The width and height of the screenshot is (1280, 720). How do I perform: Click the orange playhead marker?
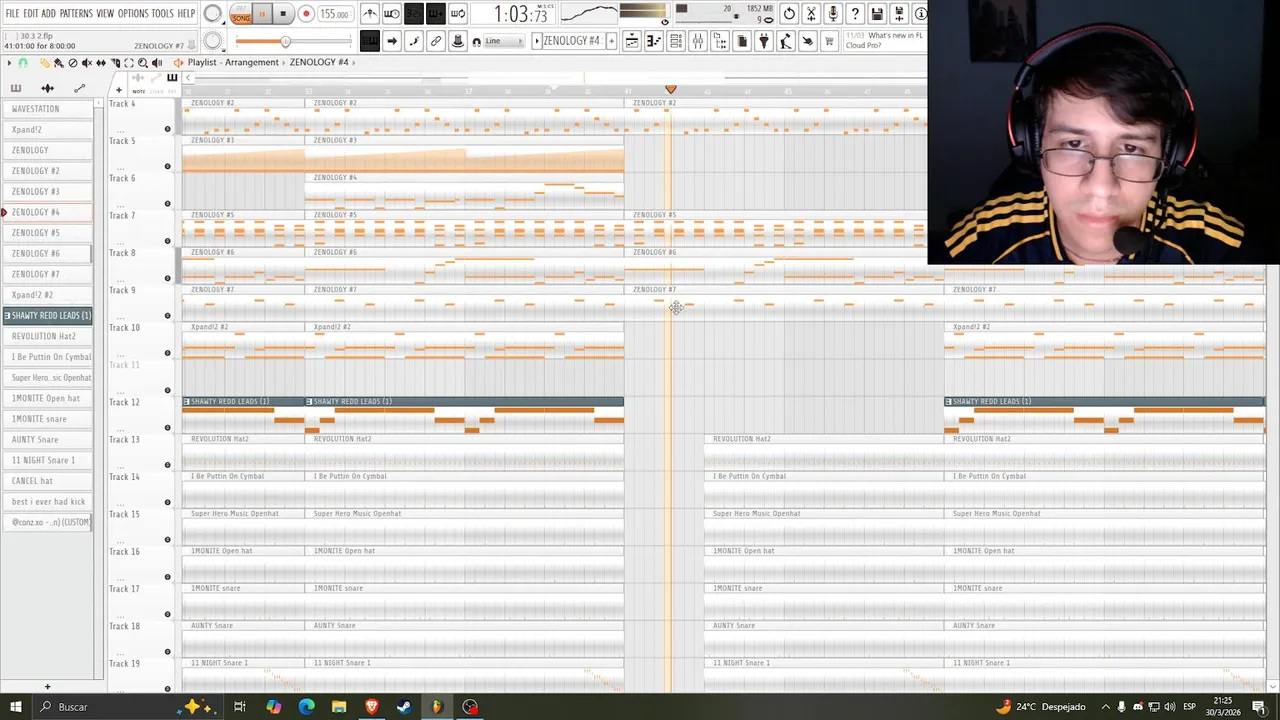pyautogui.click(x=671, y=90)
